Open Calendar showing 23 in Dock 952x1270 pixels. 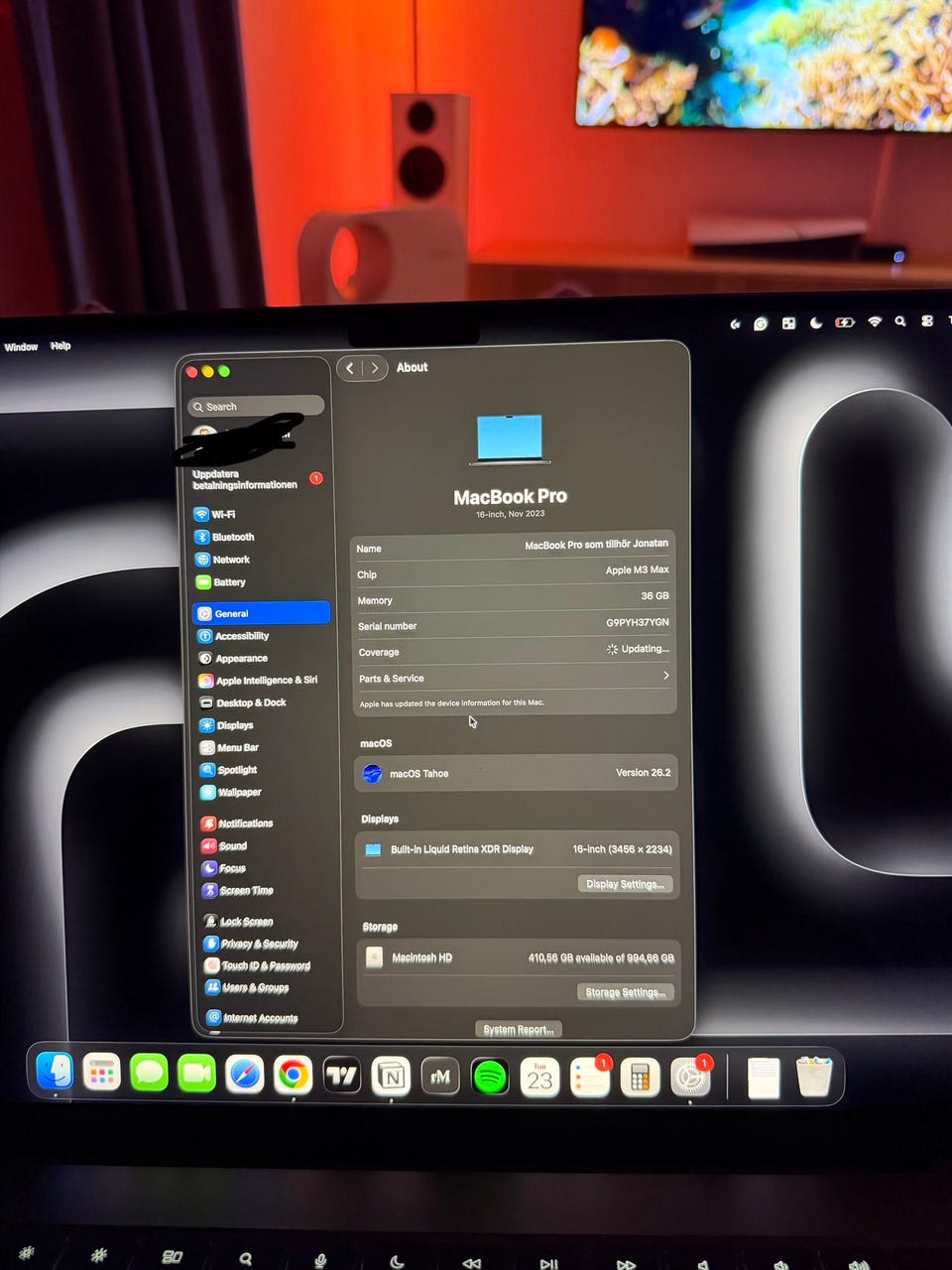click(539, 1078)
